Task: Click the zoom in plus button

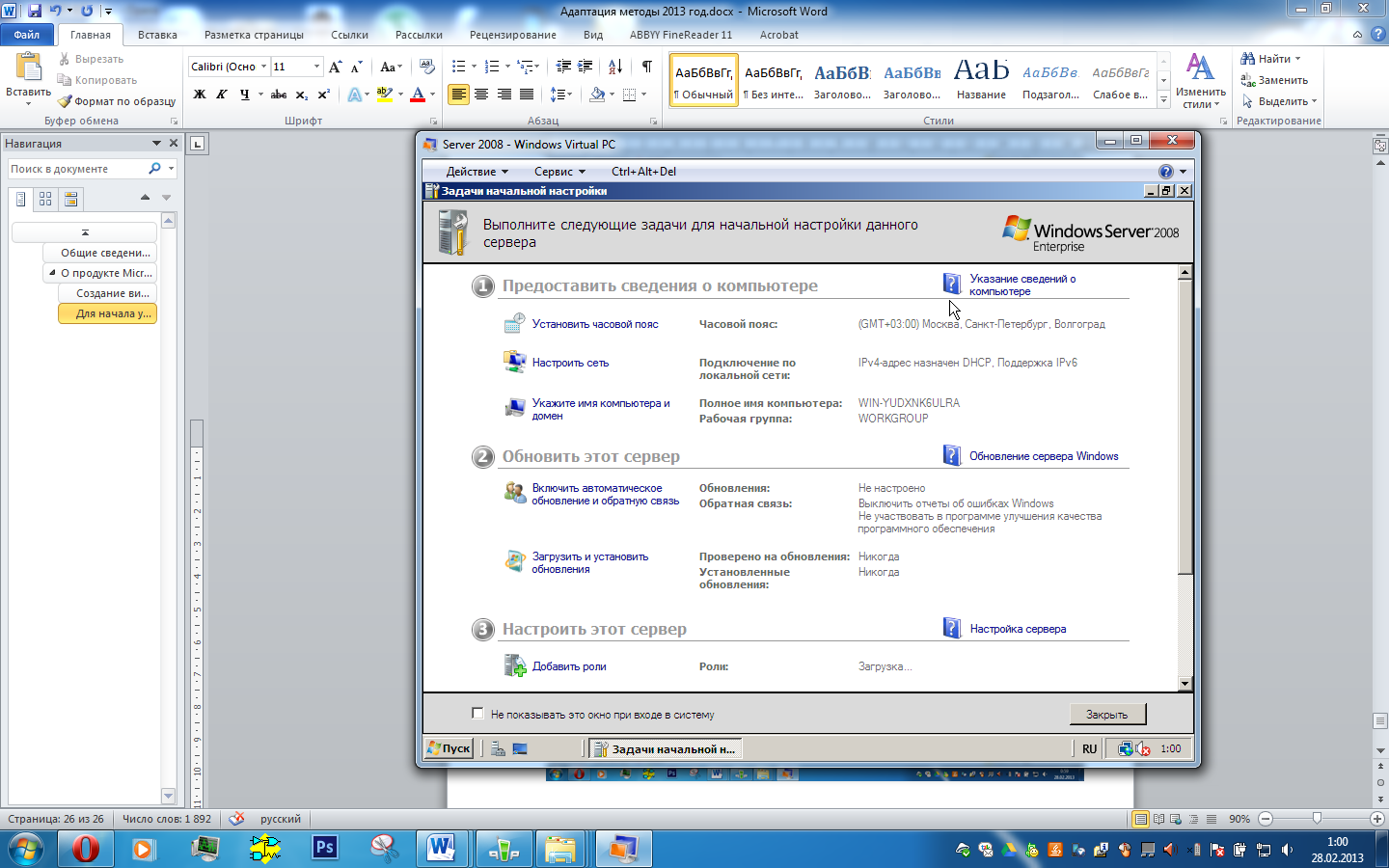Action: pyautogui.click(x=1377, y=819)
